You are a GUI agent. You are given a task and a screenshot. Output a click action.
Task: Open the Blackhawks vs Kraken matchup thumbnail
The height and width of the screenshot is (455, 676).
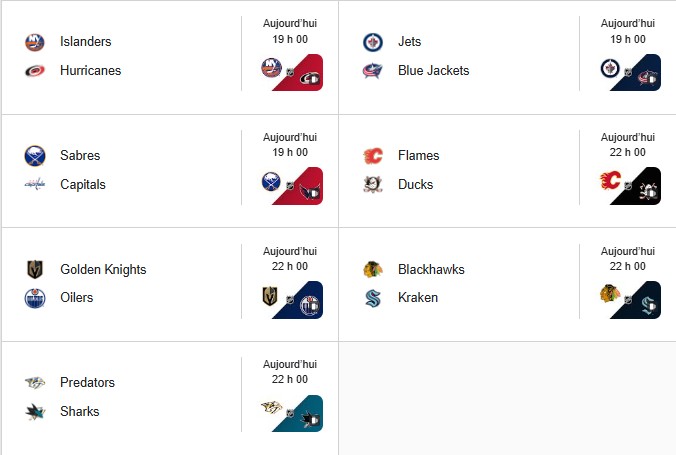[629, 300]
